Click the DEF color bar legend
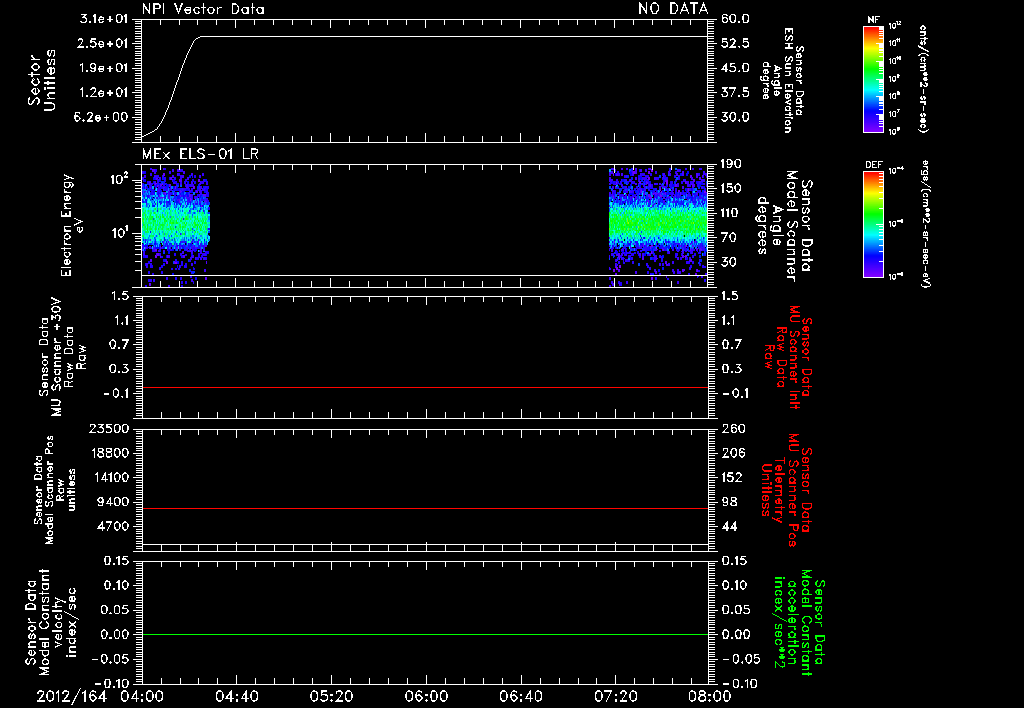 (874, 223)
